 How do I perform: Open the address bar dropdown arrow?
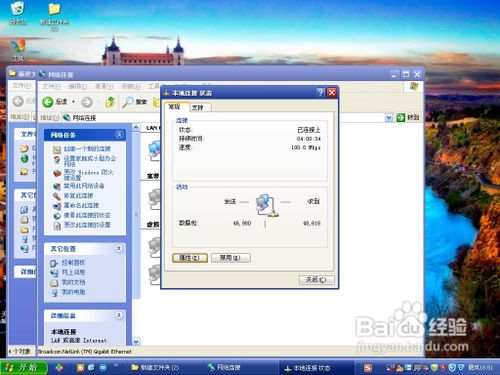[x=389, y=117]
